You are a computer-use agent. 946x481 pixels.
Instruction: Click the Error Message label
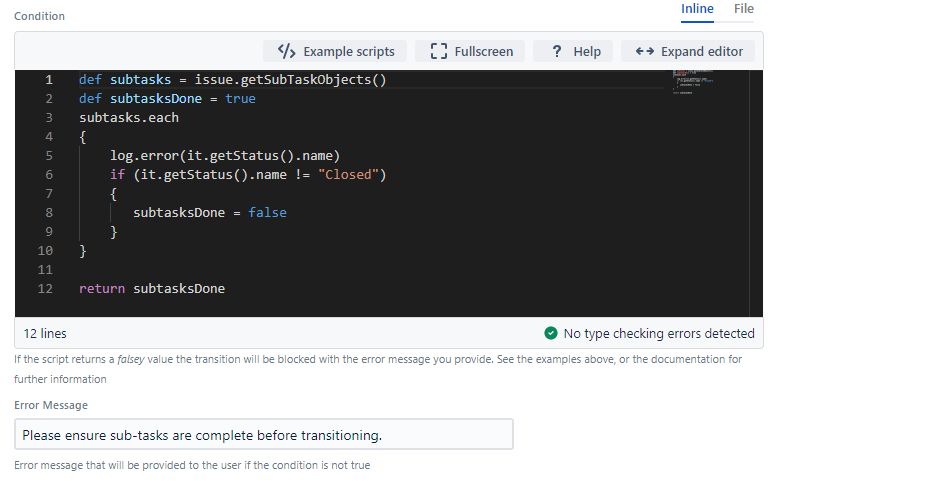51,405
